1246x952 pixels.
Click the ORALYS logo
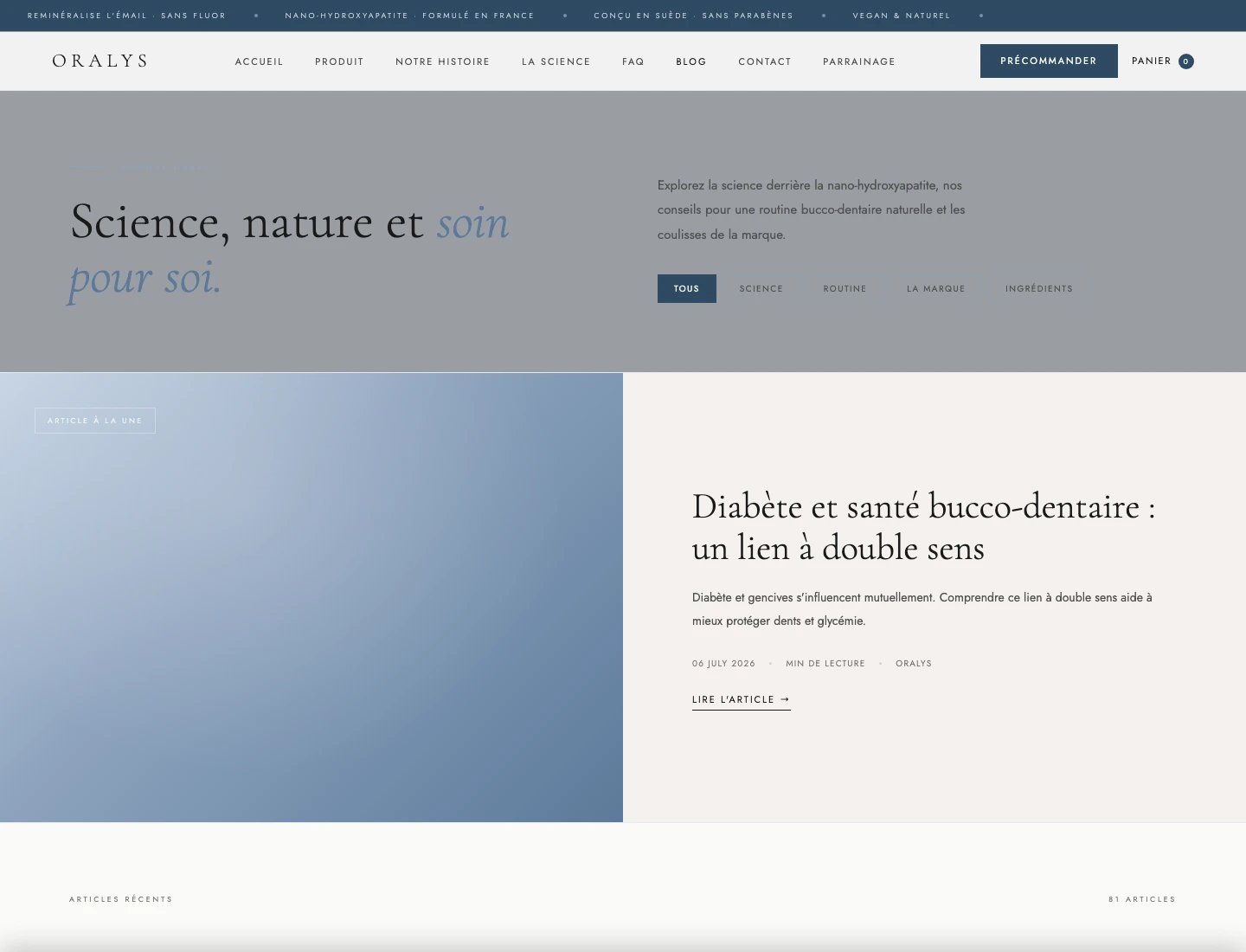pyautogui.click(x=100, y=61)
